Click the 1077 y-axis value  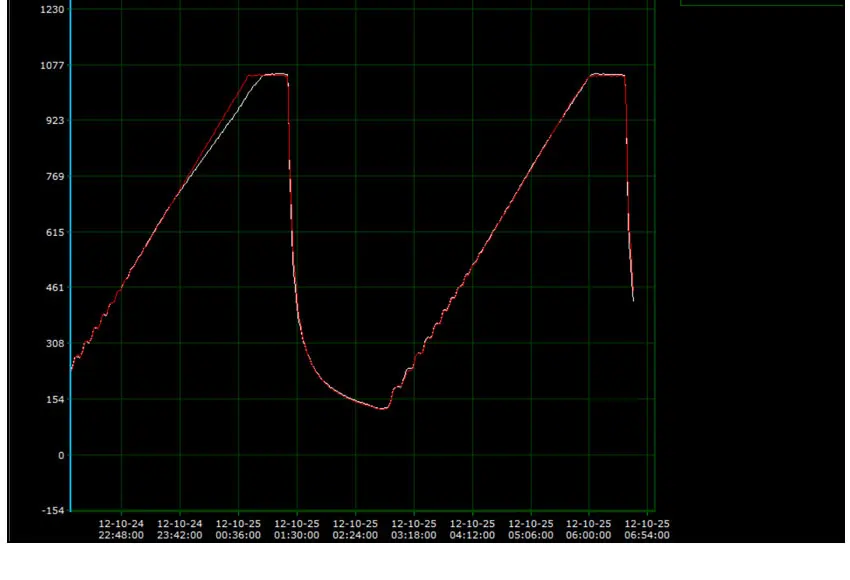52,66
